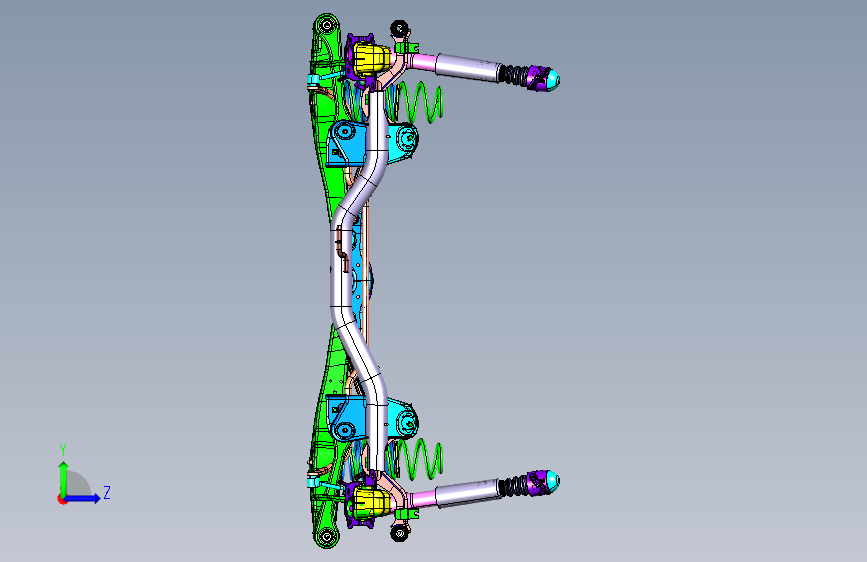This screenshot has width=867, height=562.
Task: Select the upper black stabilizer link end
Action: tap(399, 28)
